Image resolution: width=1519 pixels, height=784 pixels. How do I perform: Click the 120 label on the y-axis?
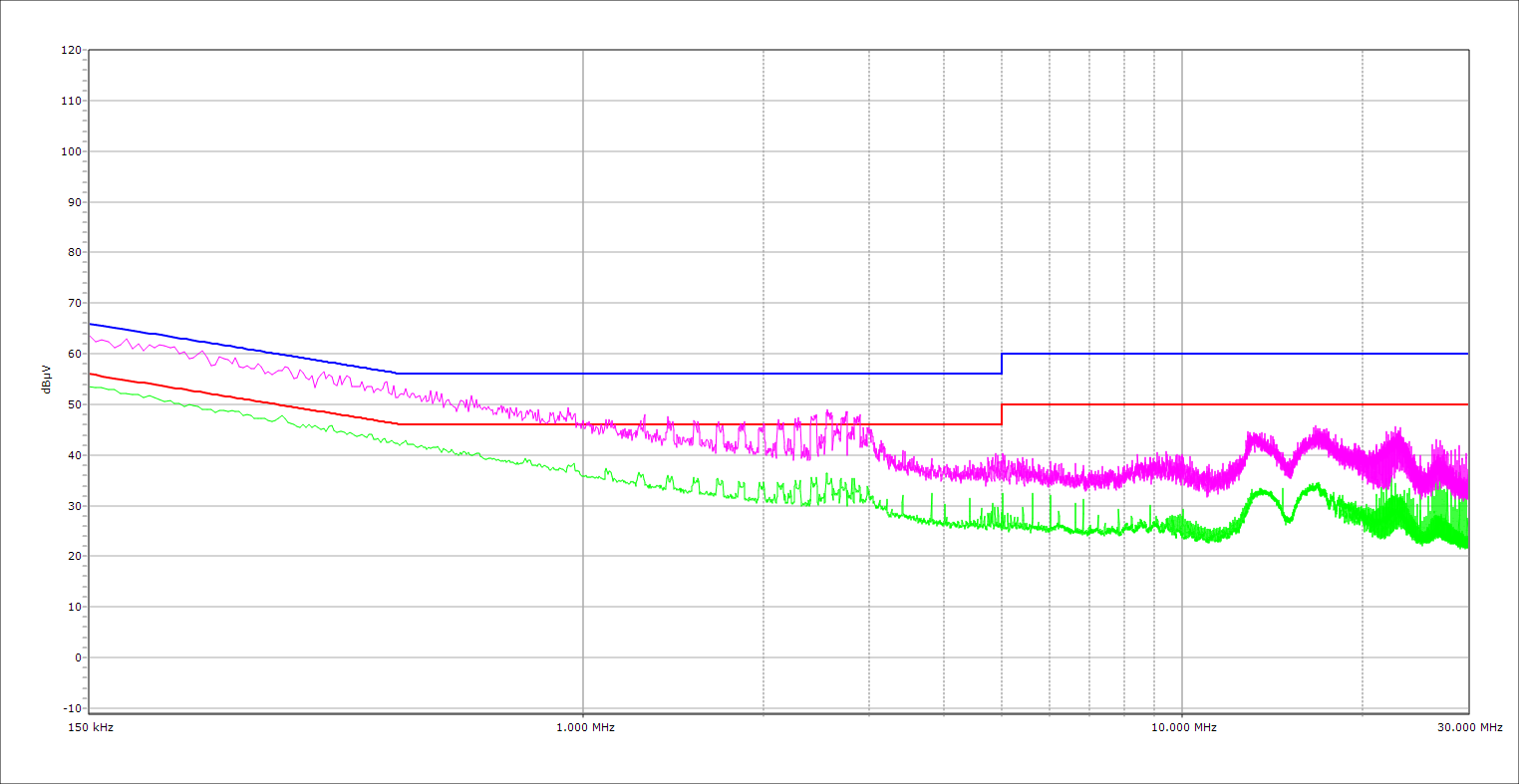[71, 50]
